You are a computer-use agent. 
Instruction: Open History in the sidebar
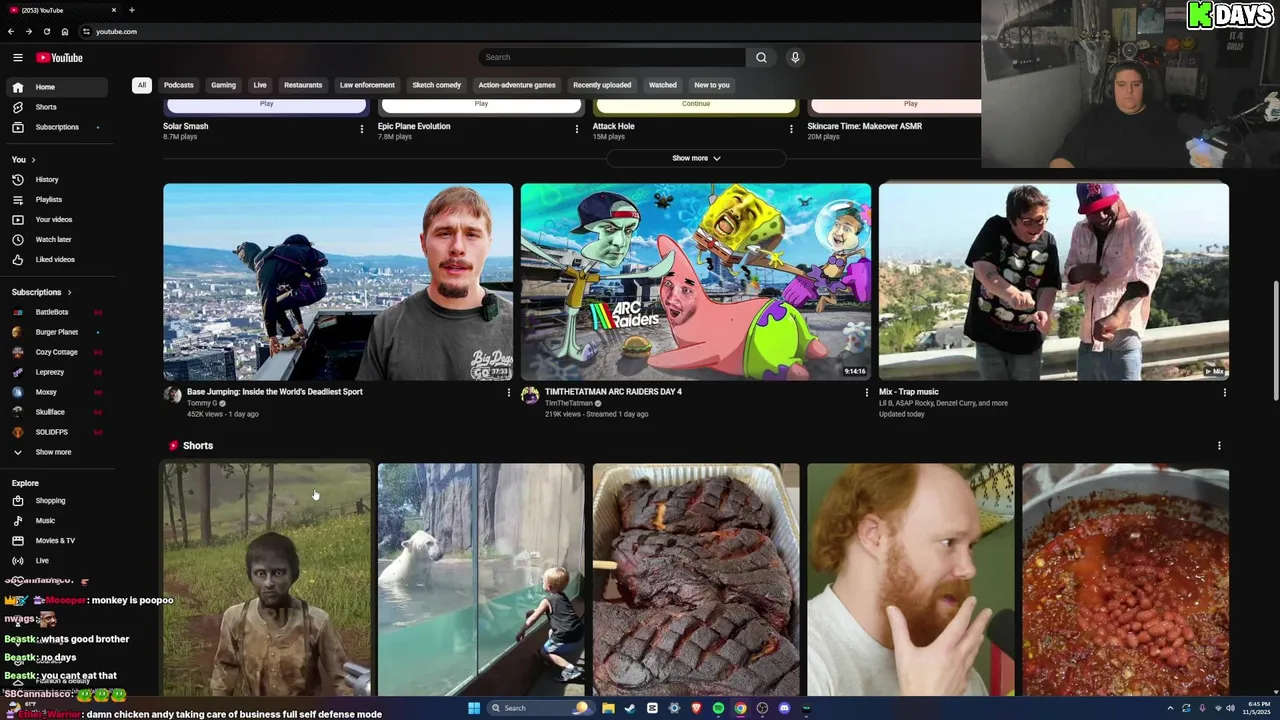click(x=56, y=180)
